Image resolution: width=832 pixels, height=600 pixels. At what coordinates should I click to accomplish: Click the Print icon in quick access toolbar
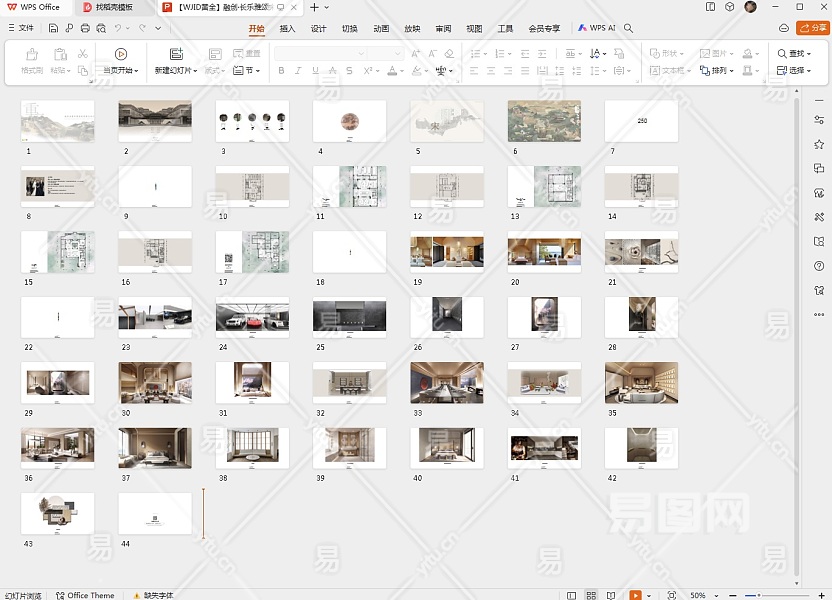click(x=85, y=28)
